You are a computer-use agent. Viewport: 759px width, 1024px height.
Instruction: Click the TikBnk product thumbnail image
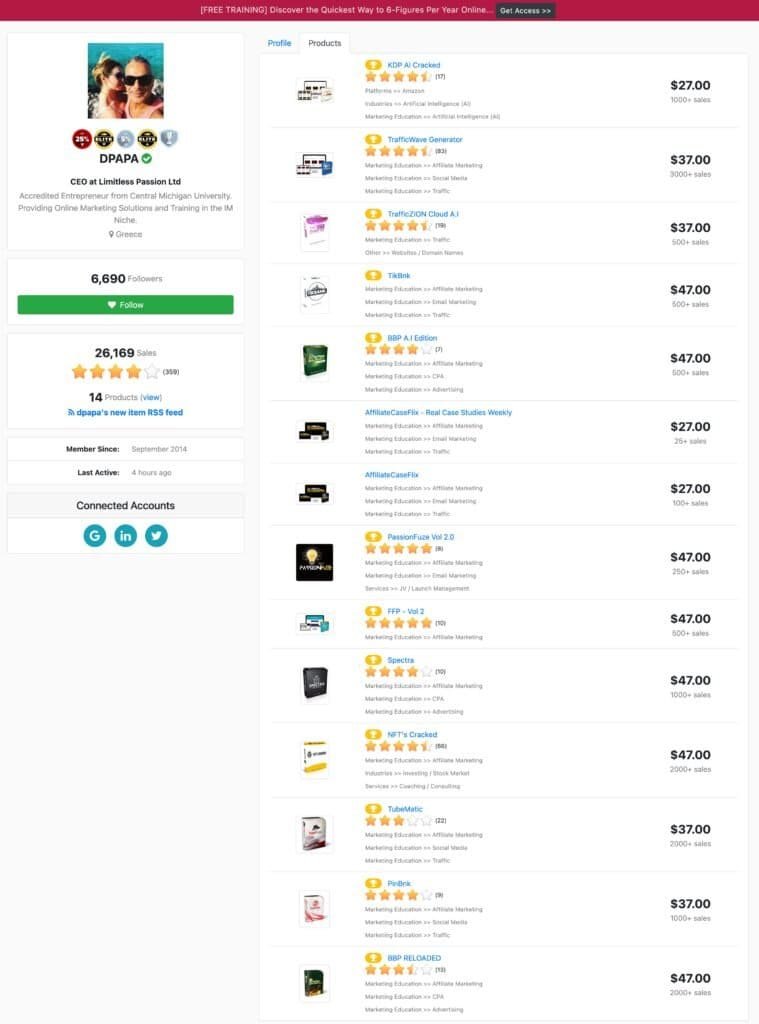pos(315,293)
